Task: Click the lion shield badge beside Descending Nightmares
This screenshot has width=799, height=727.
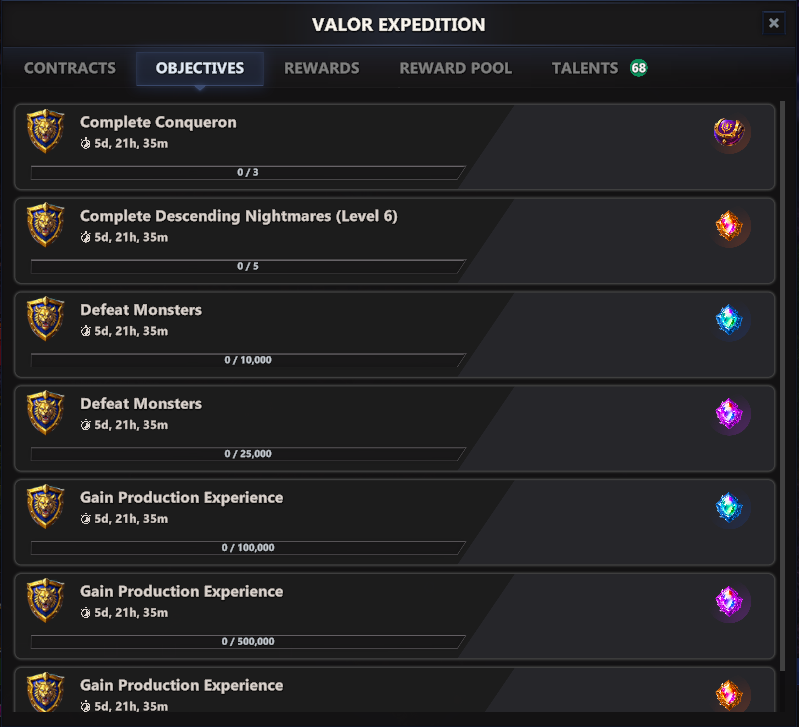Action: coord(46,226)
